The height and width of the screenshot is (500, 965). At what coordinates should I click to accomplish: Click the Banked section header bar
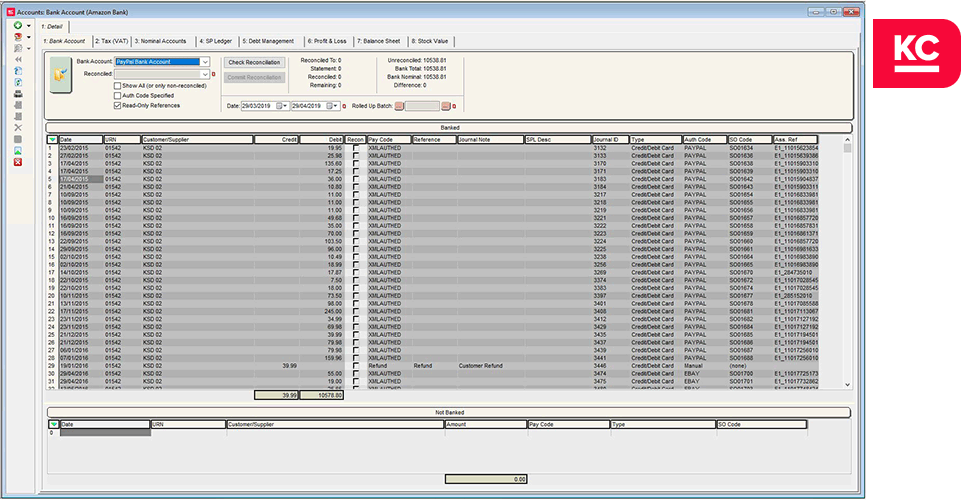pyautogui.click(x=449, y=128)
